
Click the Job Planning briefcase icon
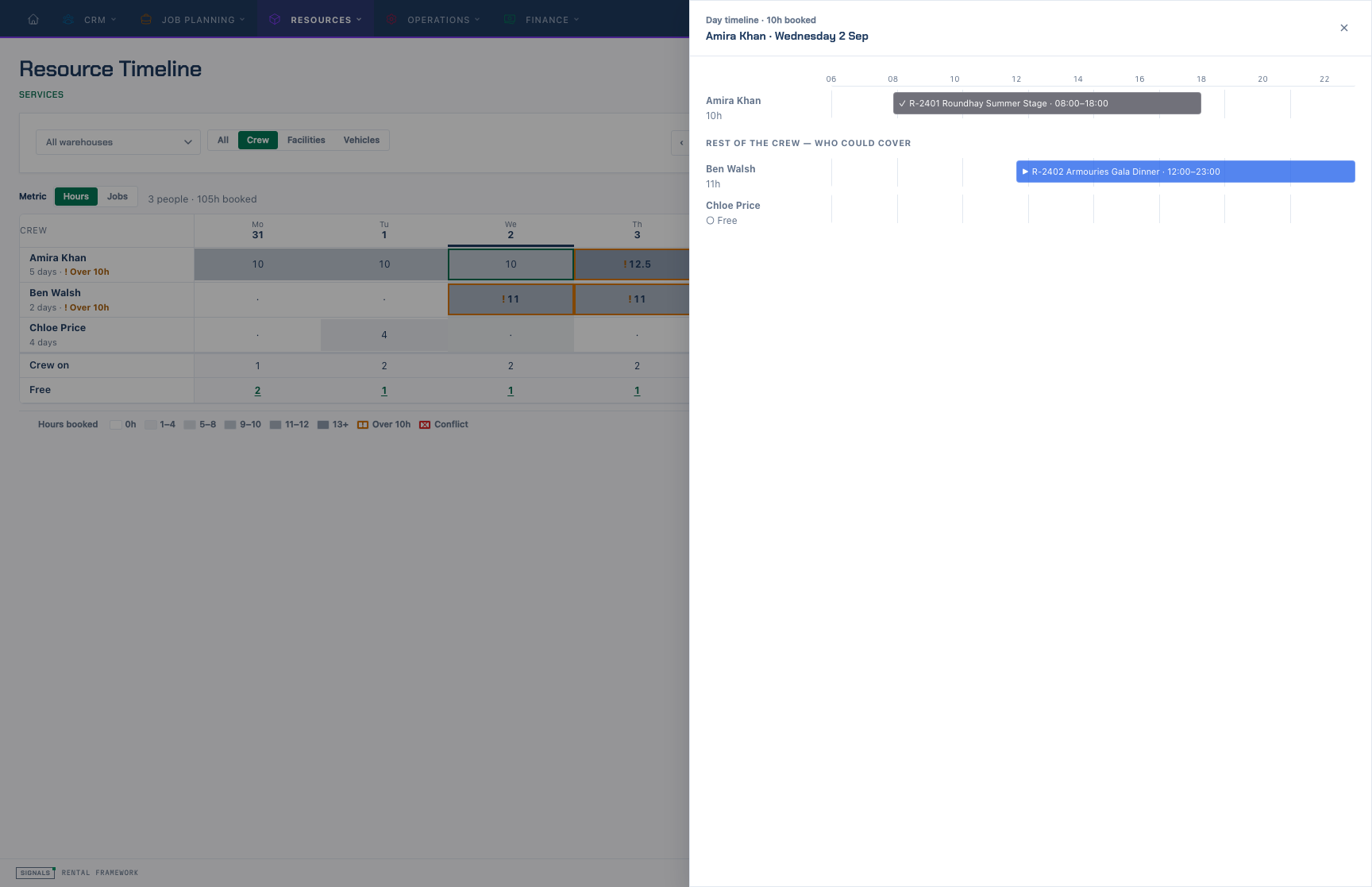pos(146,19)
